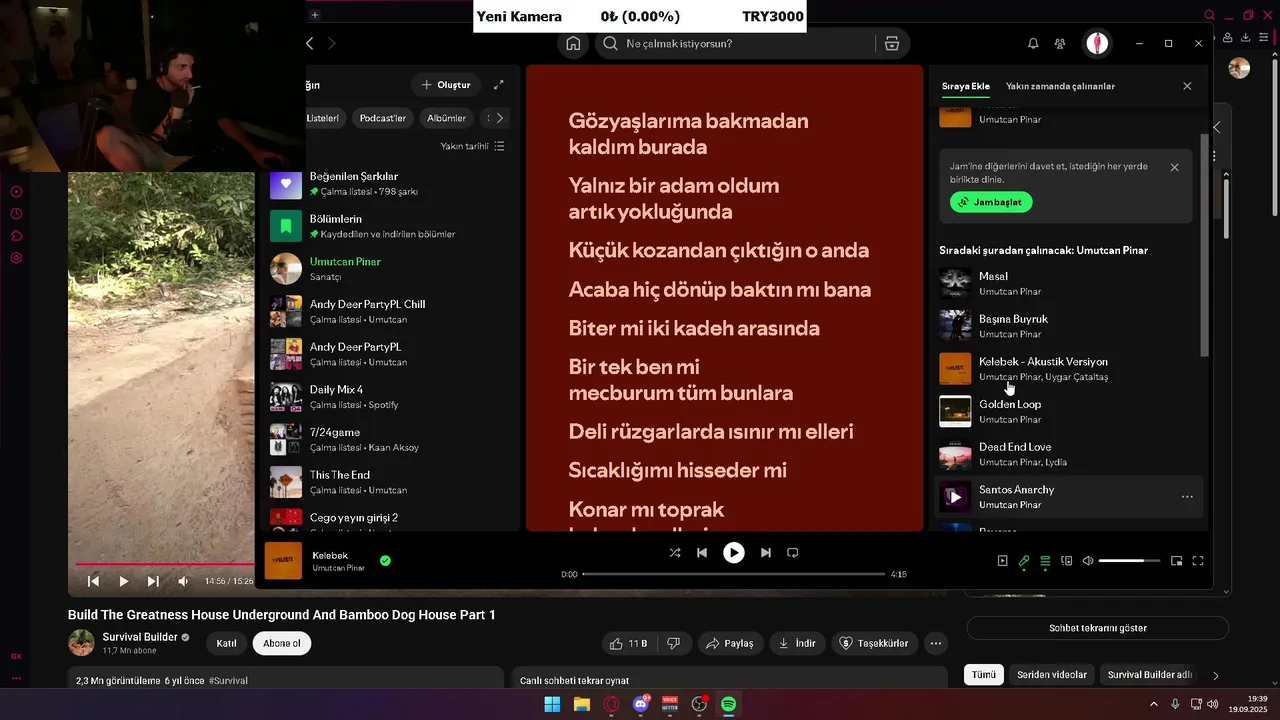Open the This The End playlist
Image resolution: width=1280 pixels, height=720 pixels.
(x=390, y=482)
